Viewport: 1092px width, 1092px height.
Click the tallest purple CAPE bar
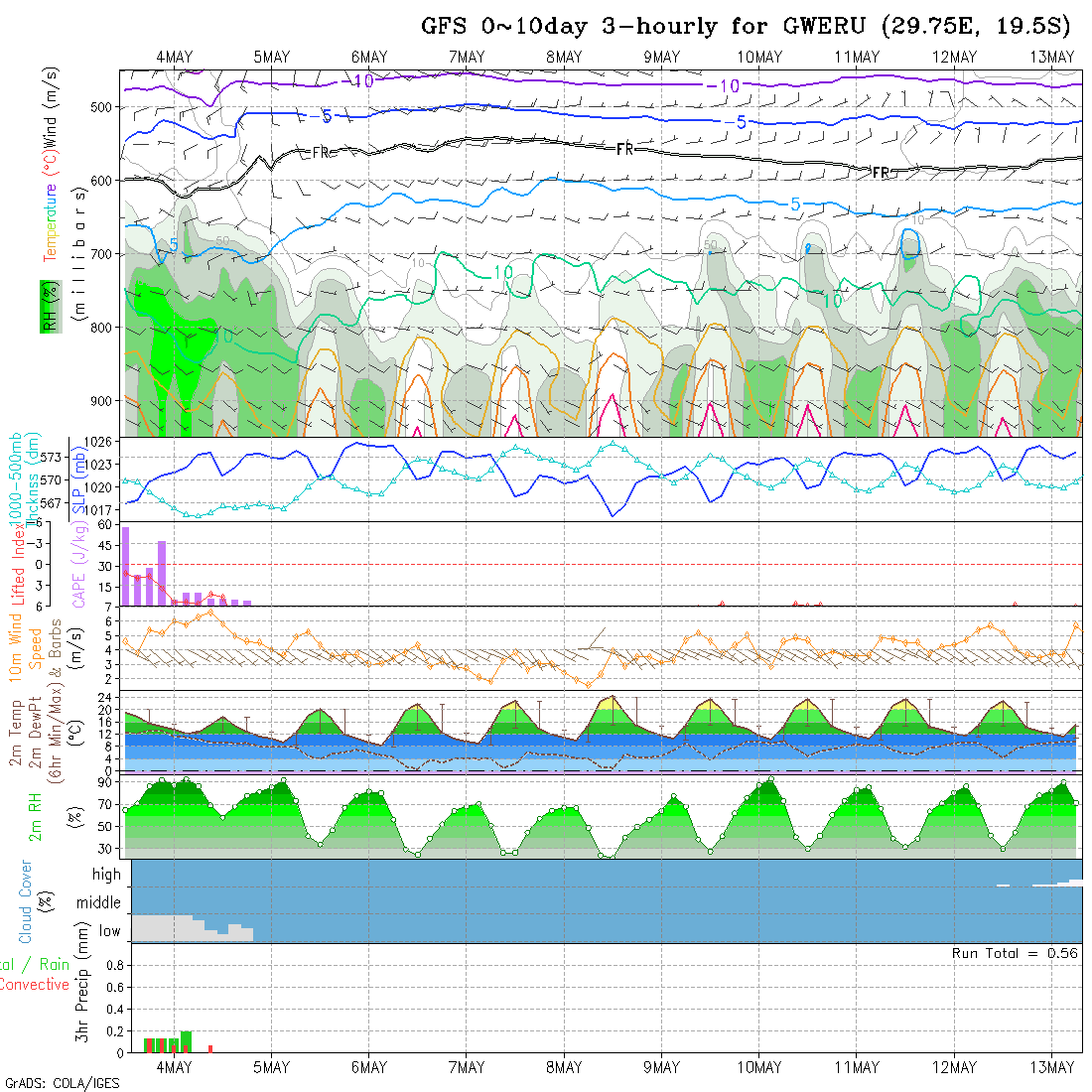pyautogui.click(x=126, y=566)
